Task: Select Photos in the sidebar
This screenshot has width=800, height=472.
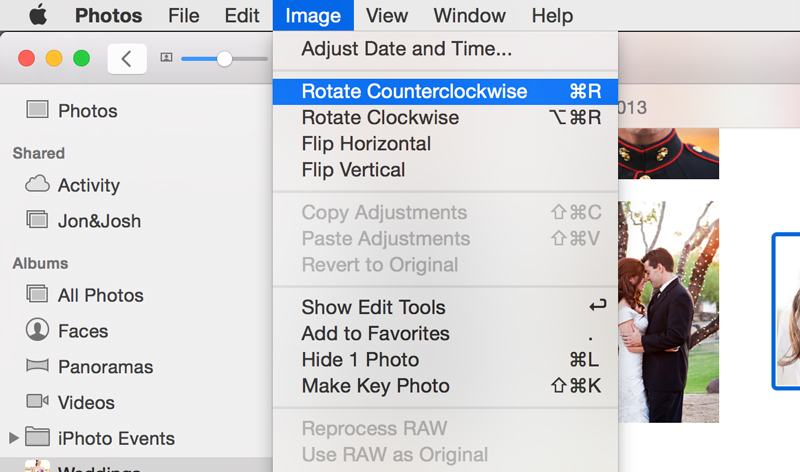Action: pyautogui.click(x=88, y=111)
